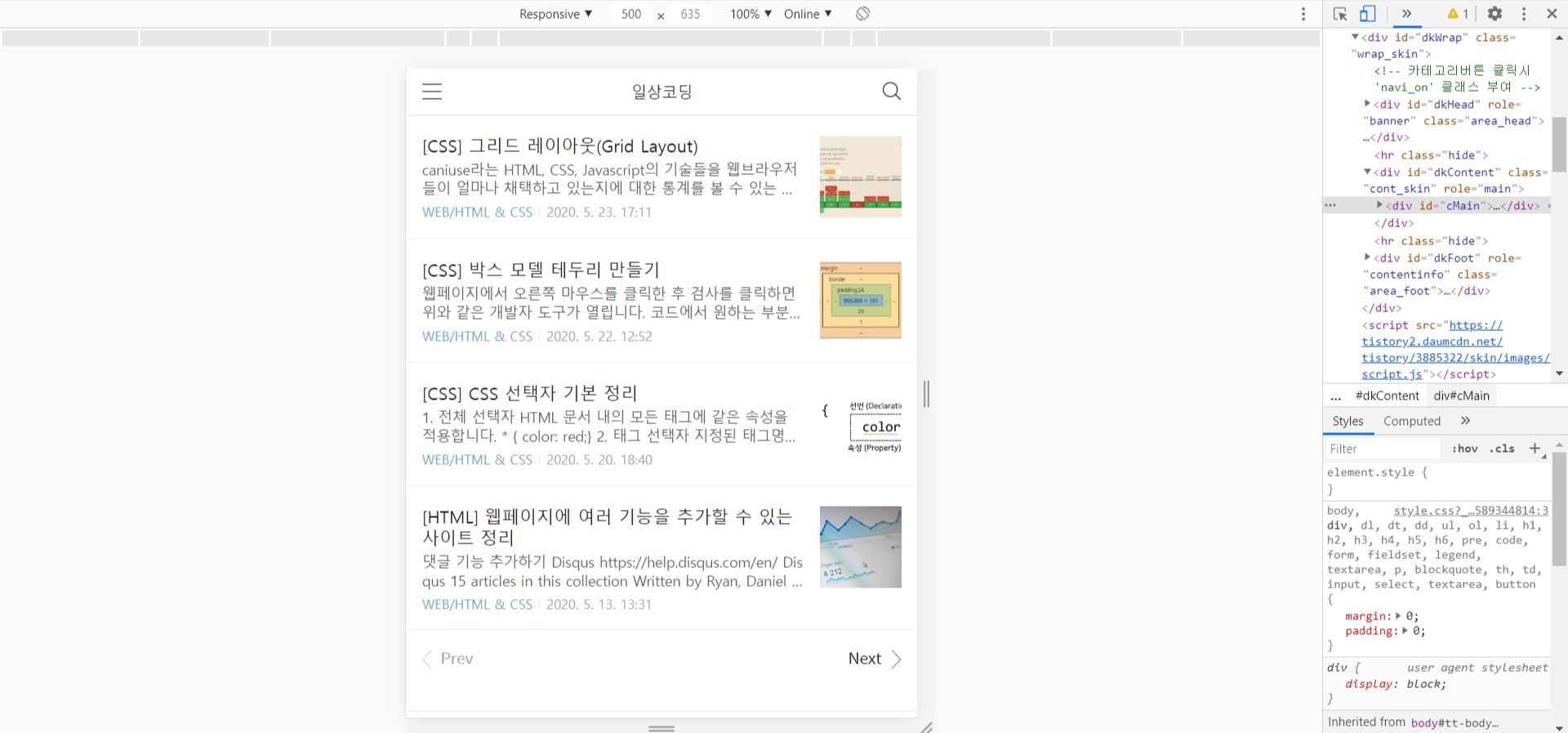
Task: Click the viewport height field 635
Action: pos(691,14)
